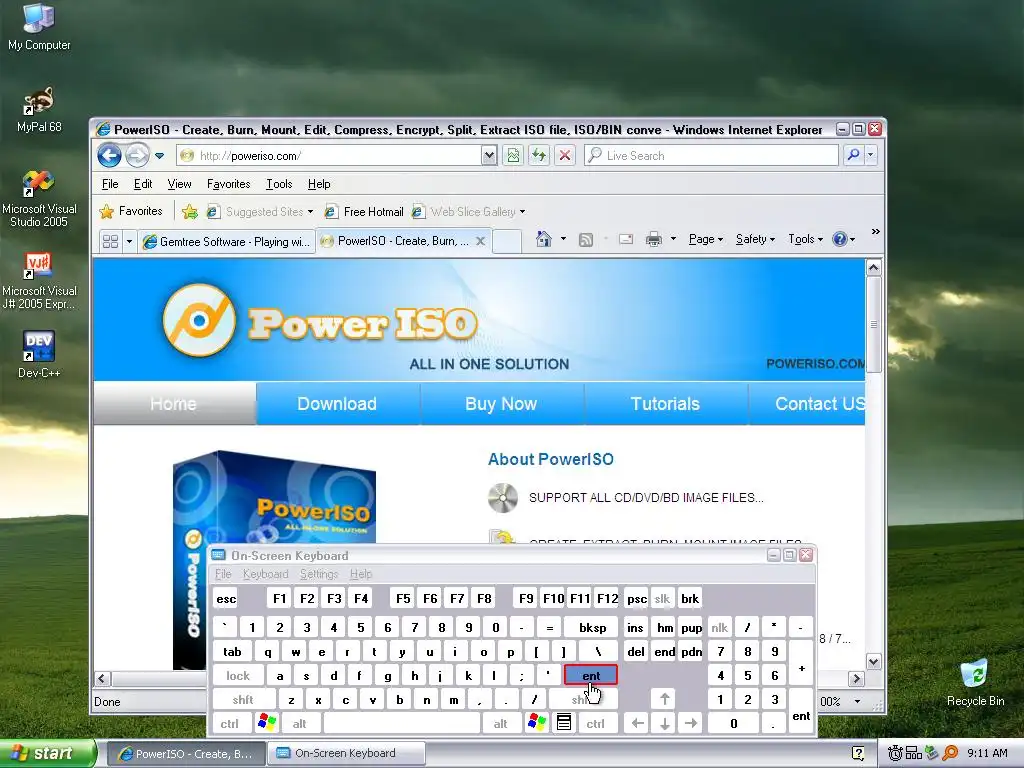1024x768 pixels.
Task: Open Quick Tabs grid icon
Action: coord(110,242)
